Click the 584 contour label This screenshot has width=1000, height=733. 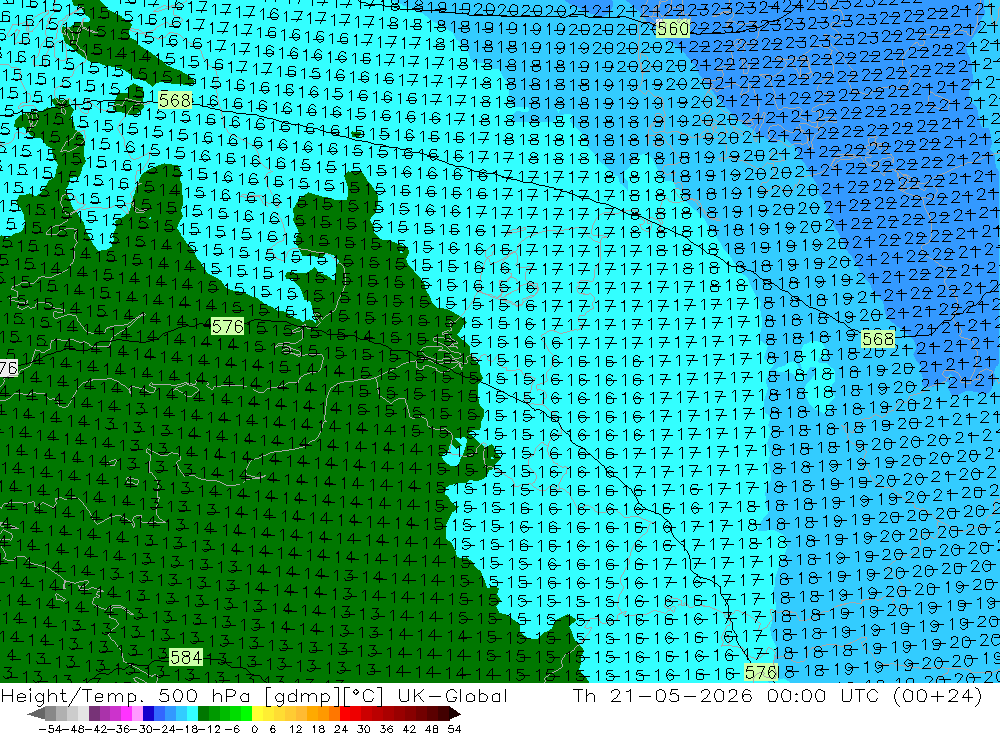(x=186, y=657)
